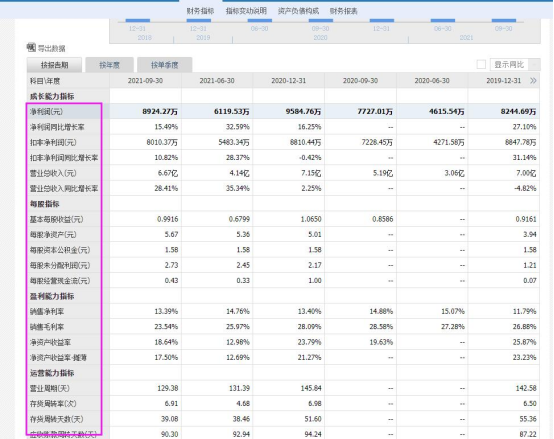Open the 财务报表 menu item
The width and height of the screenshot is (554, 439).
coord(344,11)
